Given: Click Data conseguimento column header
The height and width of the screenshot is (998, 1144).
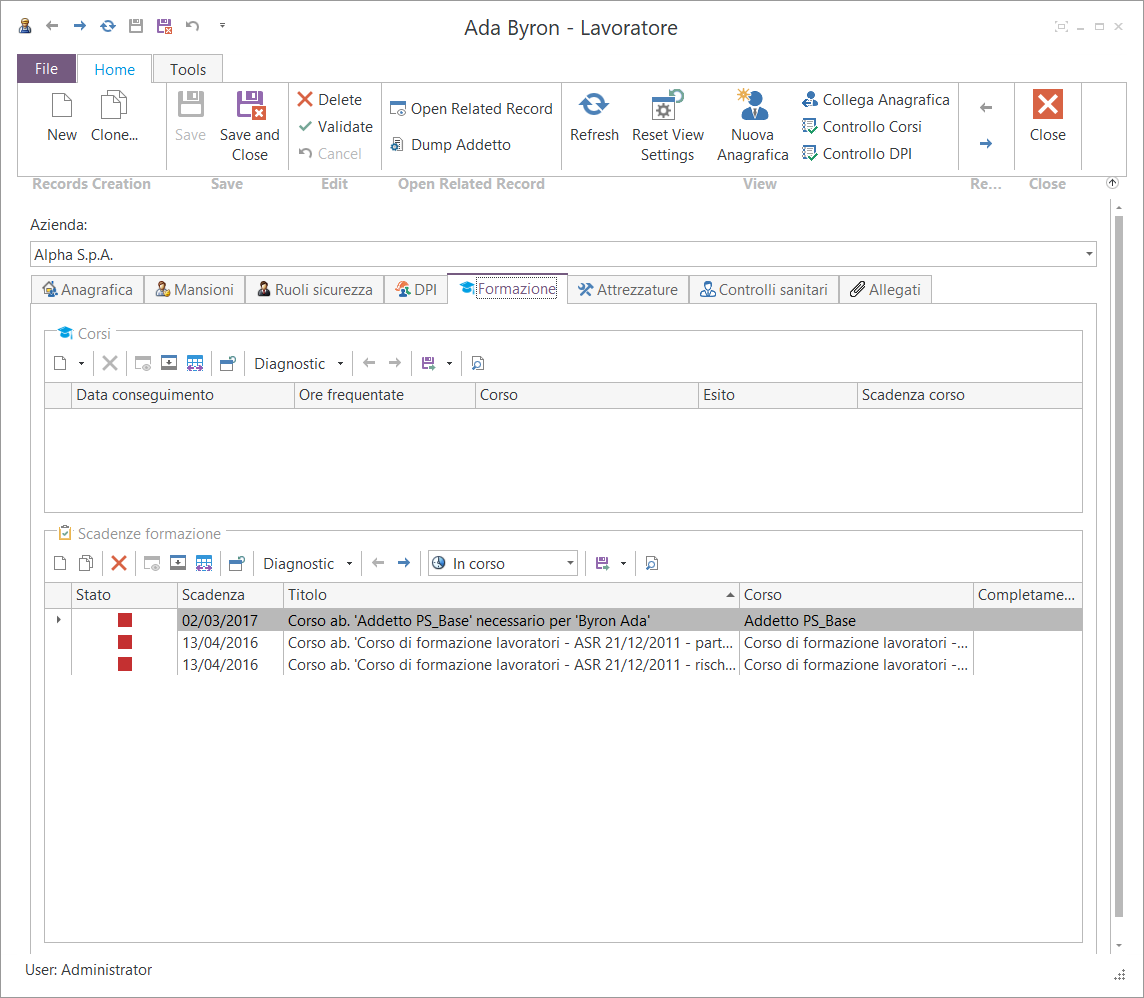Looking at the screenshot, I should 182,395.
